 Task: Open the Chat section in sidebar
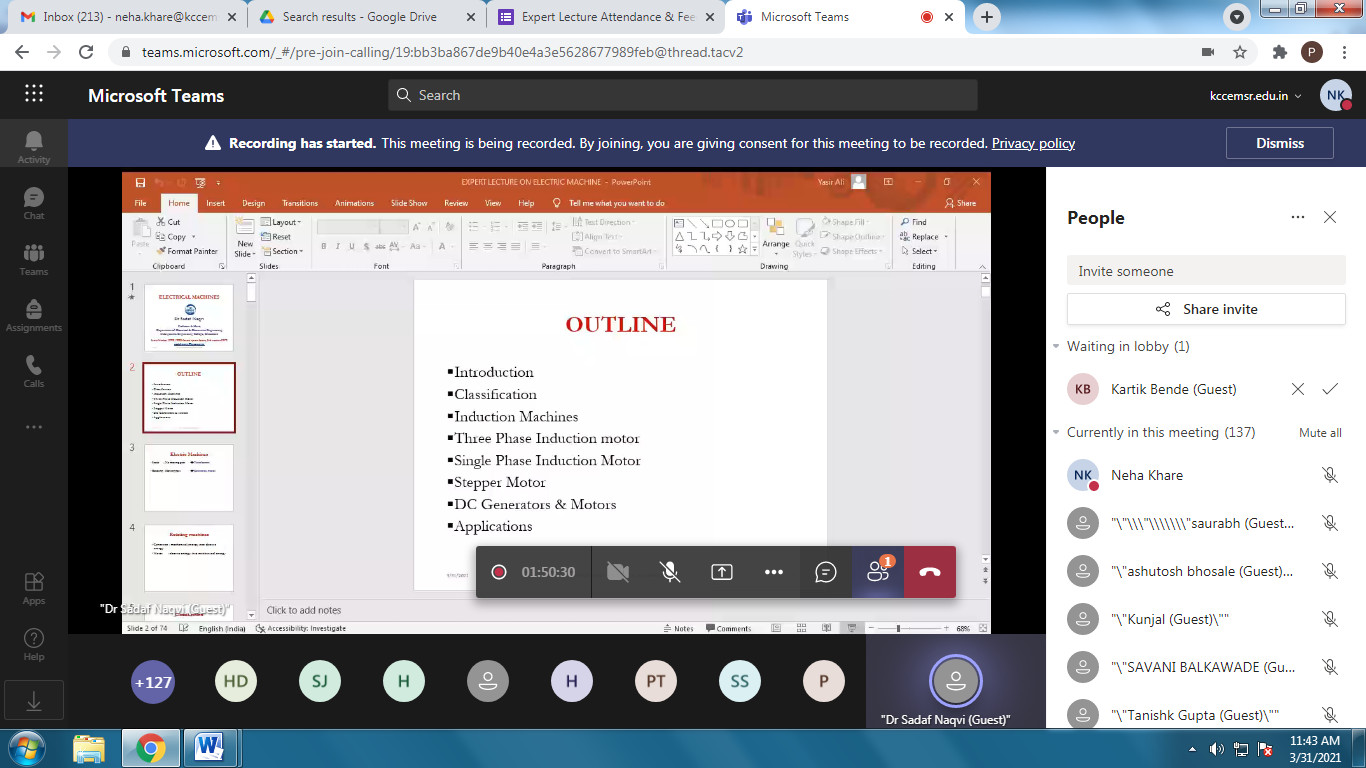tap(33, 203)
